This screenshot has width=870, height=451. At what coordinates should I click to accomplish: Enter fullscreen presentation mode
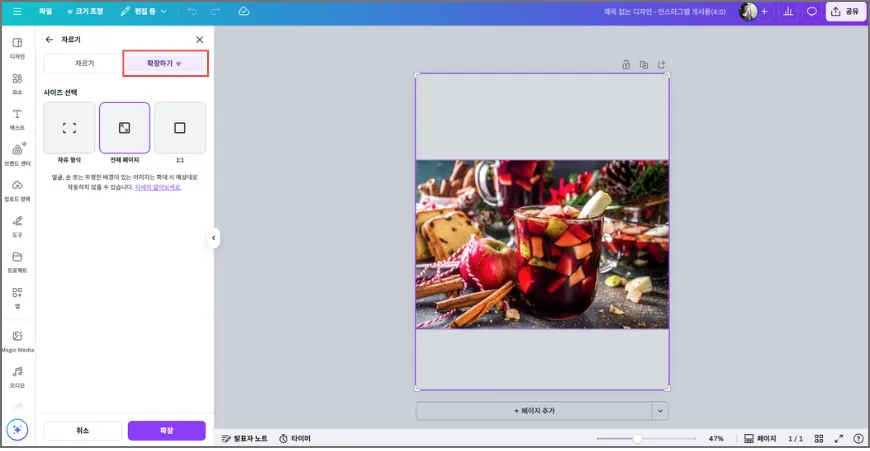tap(838, 438)
